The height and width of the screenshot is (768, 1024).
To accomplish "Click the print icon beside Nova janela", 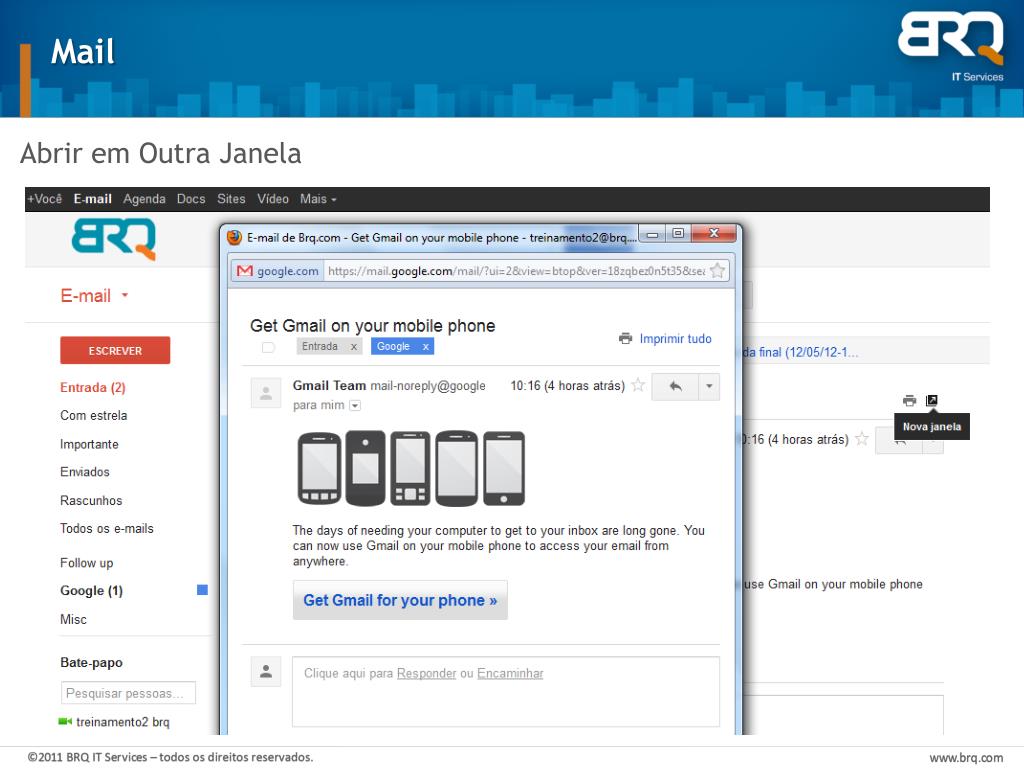I will pyautogui.click(x=909, y=400).
